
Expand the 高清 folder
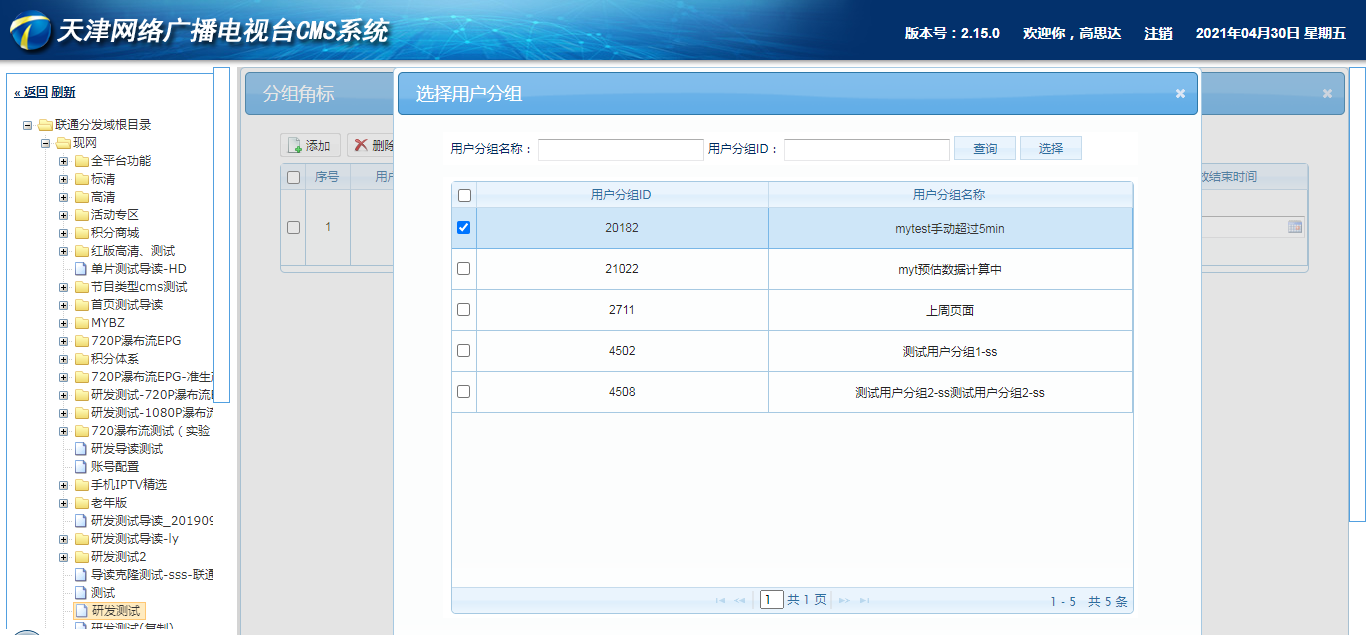pos(64,197)
